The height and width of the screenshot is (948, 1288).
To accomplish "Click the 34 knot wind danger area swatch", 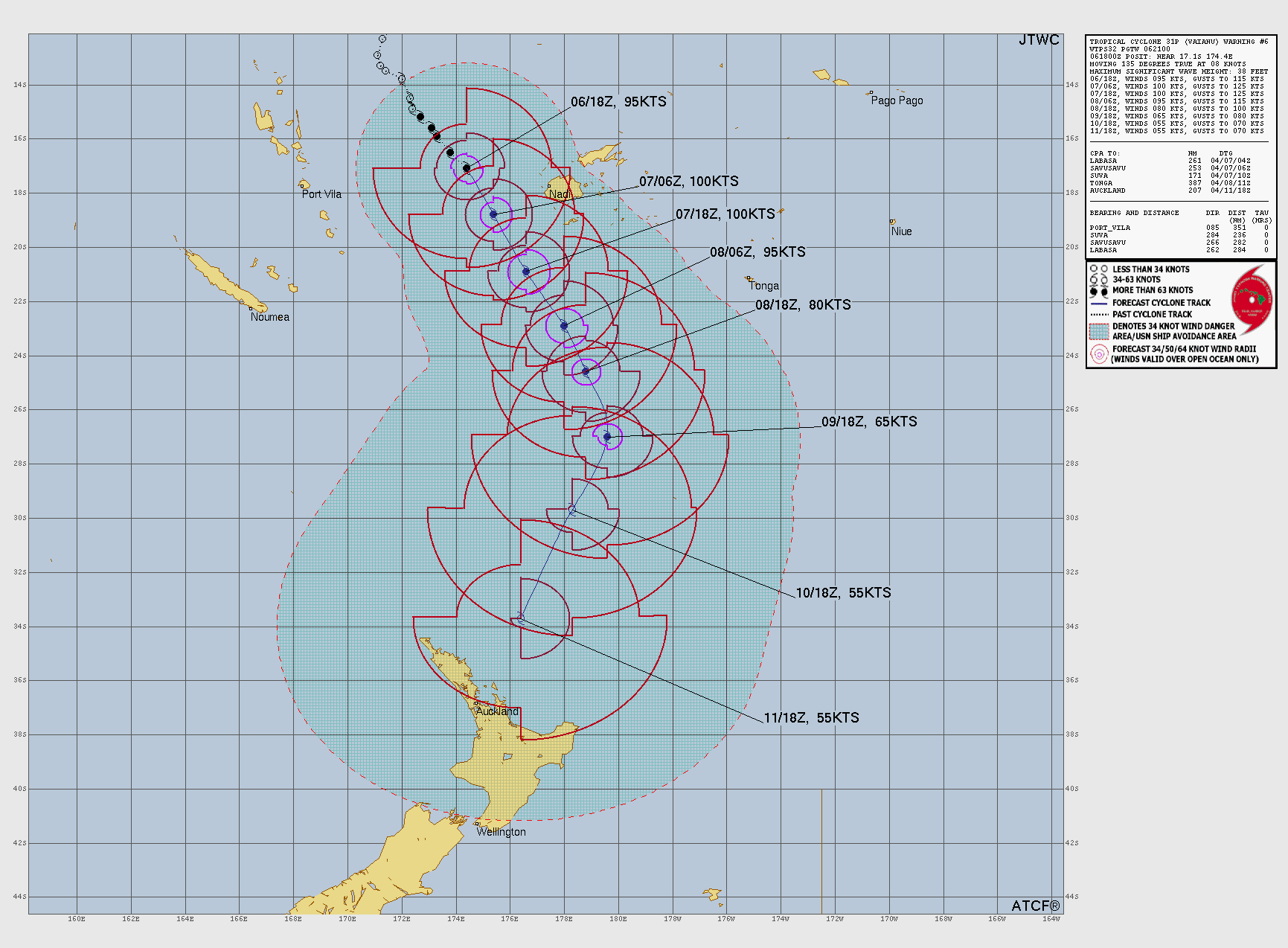I will (1099, 331).
